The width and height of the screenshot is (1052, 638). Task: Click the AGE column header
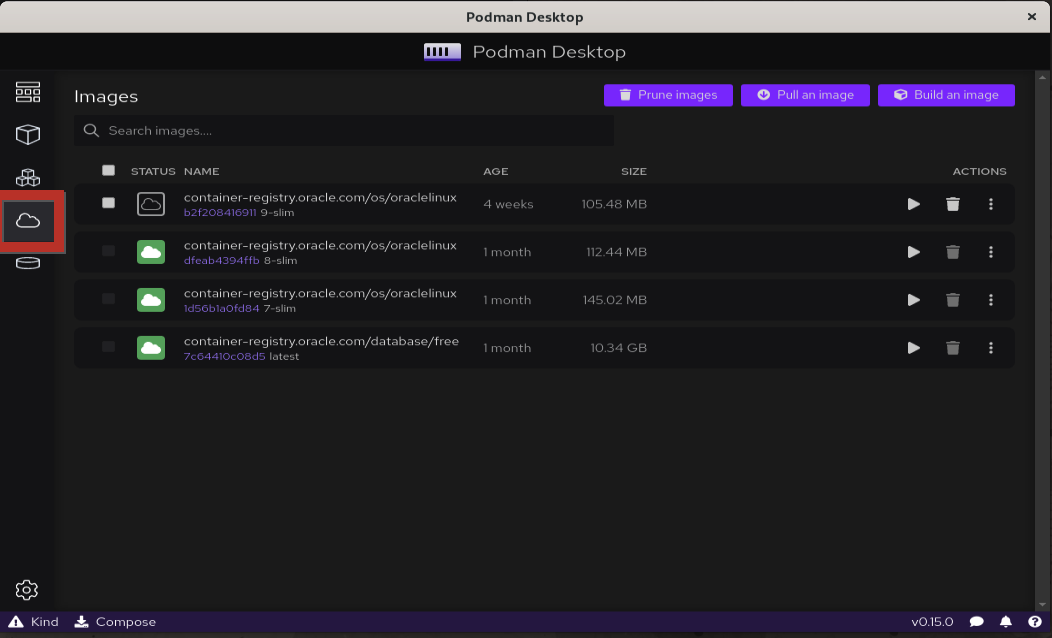click(496, 172)
